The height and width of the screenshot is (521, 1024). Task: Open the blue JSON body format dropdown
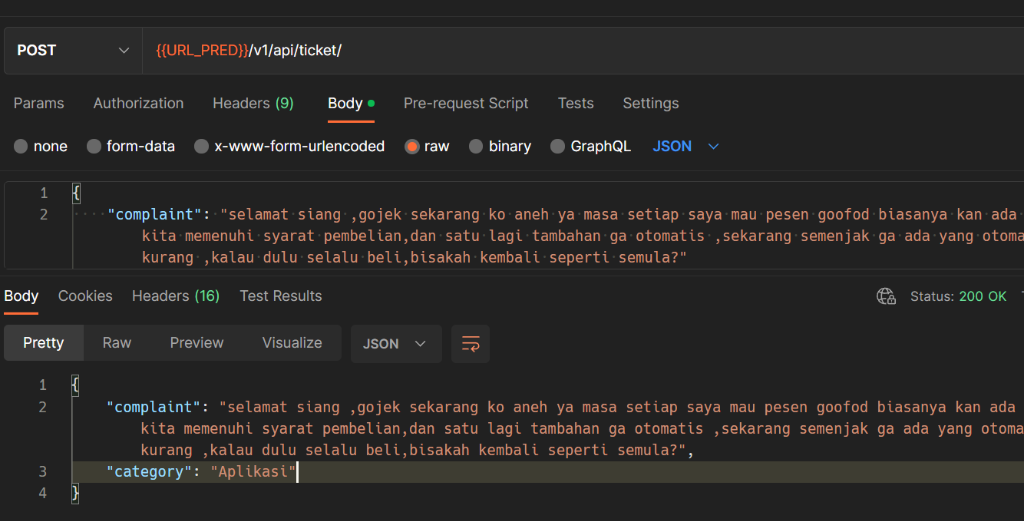(x=686, y=146)
